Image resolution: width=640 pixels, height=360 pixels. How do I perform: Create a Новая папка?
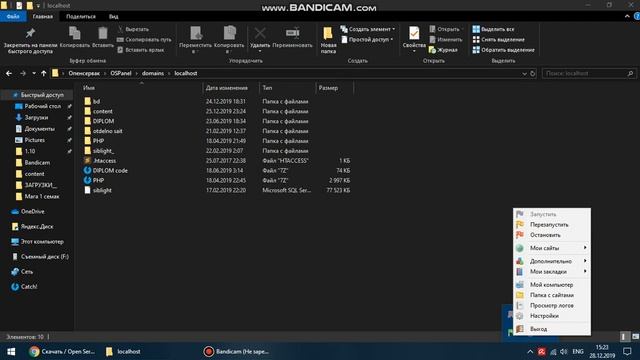point(328,40)
